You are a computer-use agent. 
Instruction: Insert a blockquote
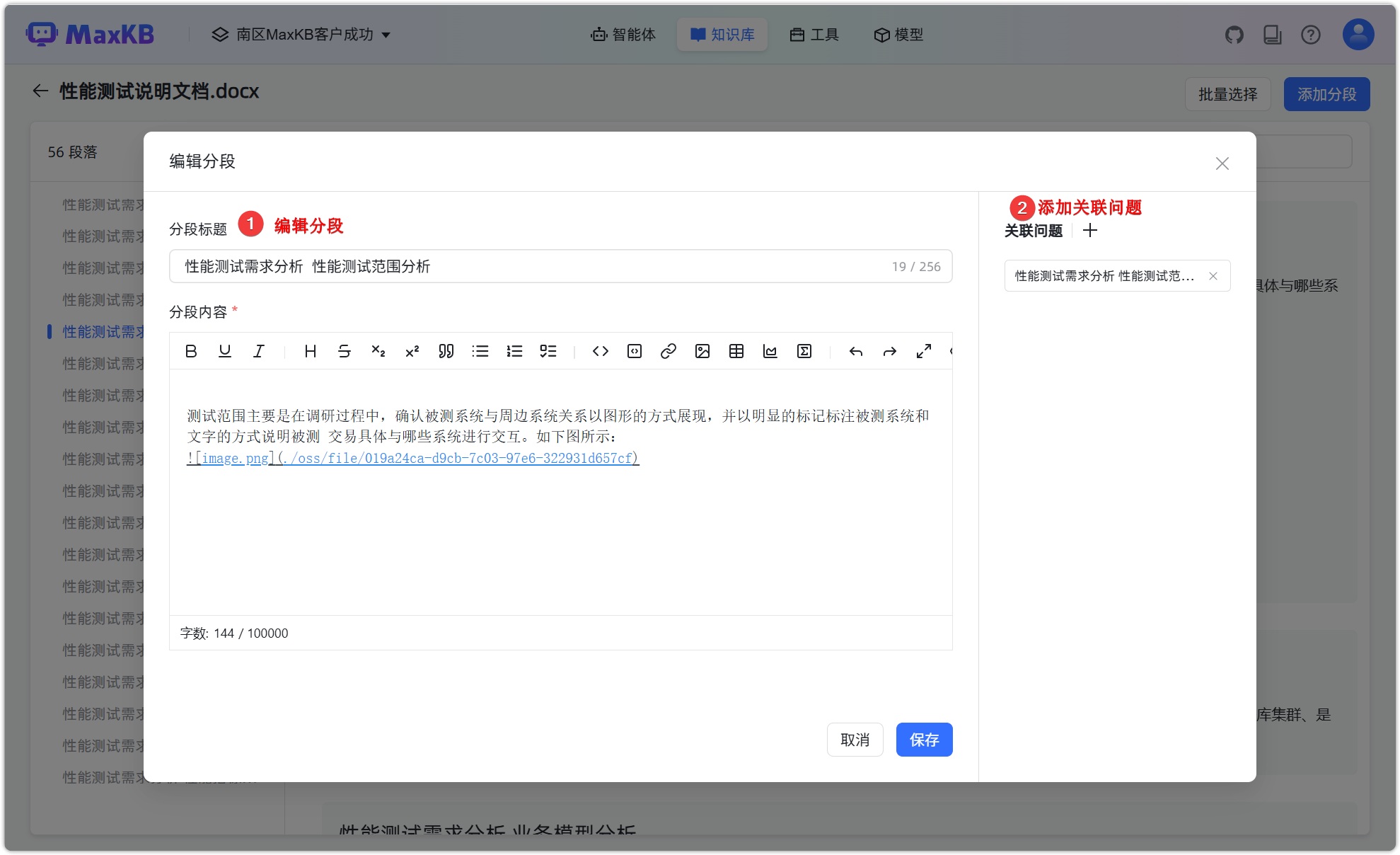click(446, 351)
